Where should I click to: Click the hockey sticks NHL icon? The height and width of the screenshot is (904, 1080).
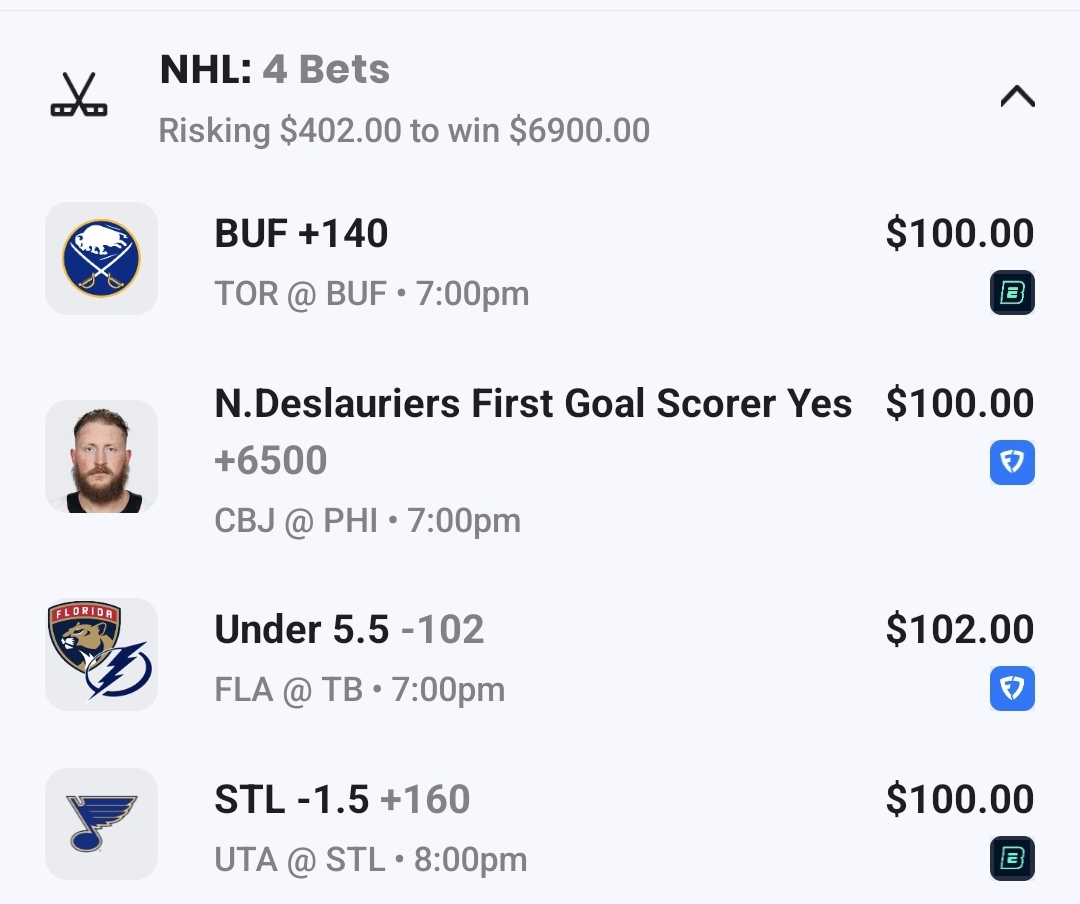[x=79, y=96]
